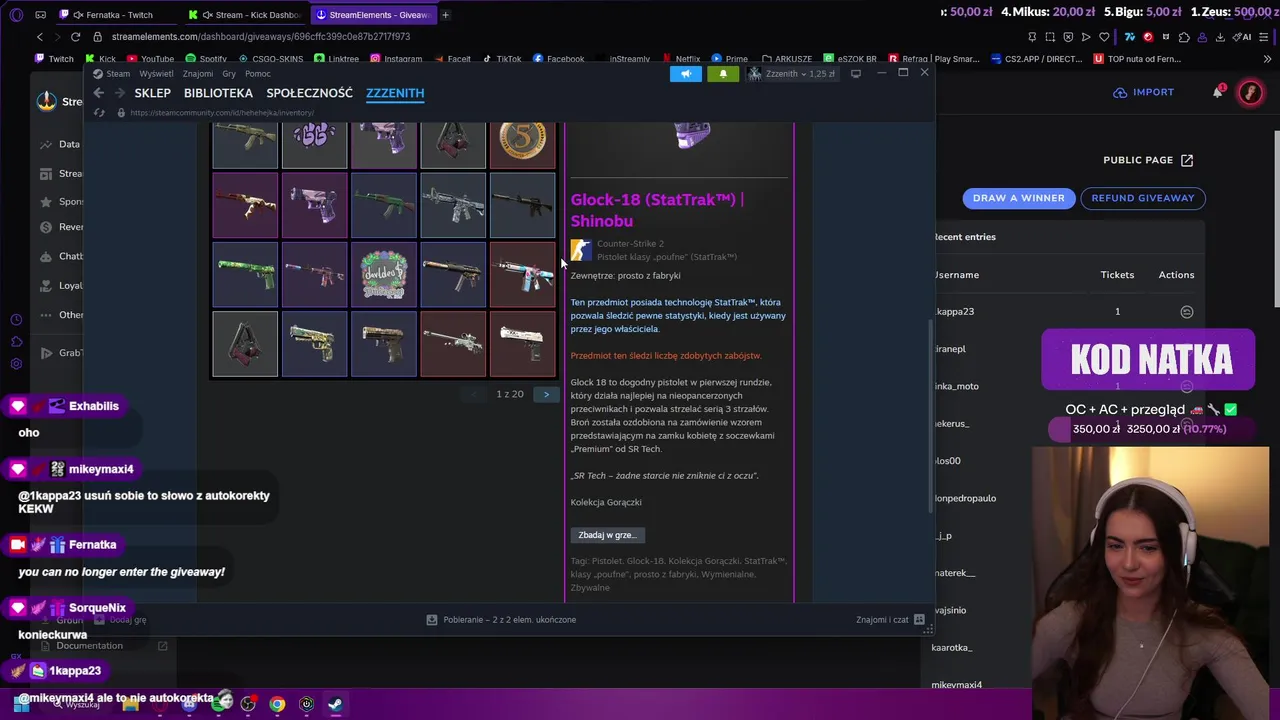The image size is (1280, 720).
Task: Select the white pistol in the bottom row
Action: tap(522, 343)
